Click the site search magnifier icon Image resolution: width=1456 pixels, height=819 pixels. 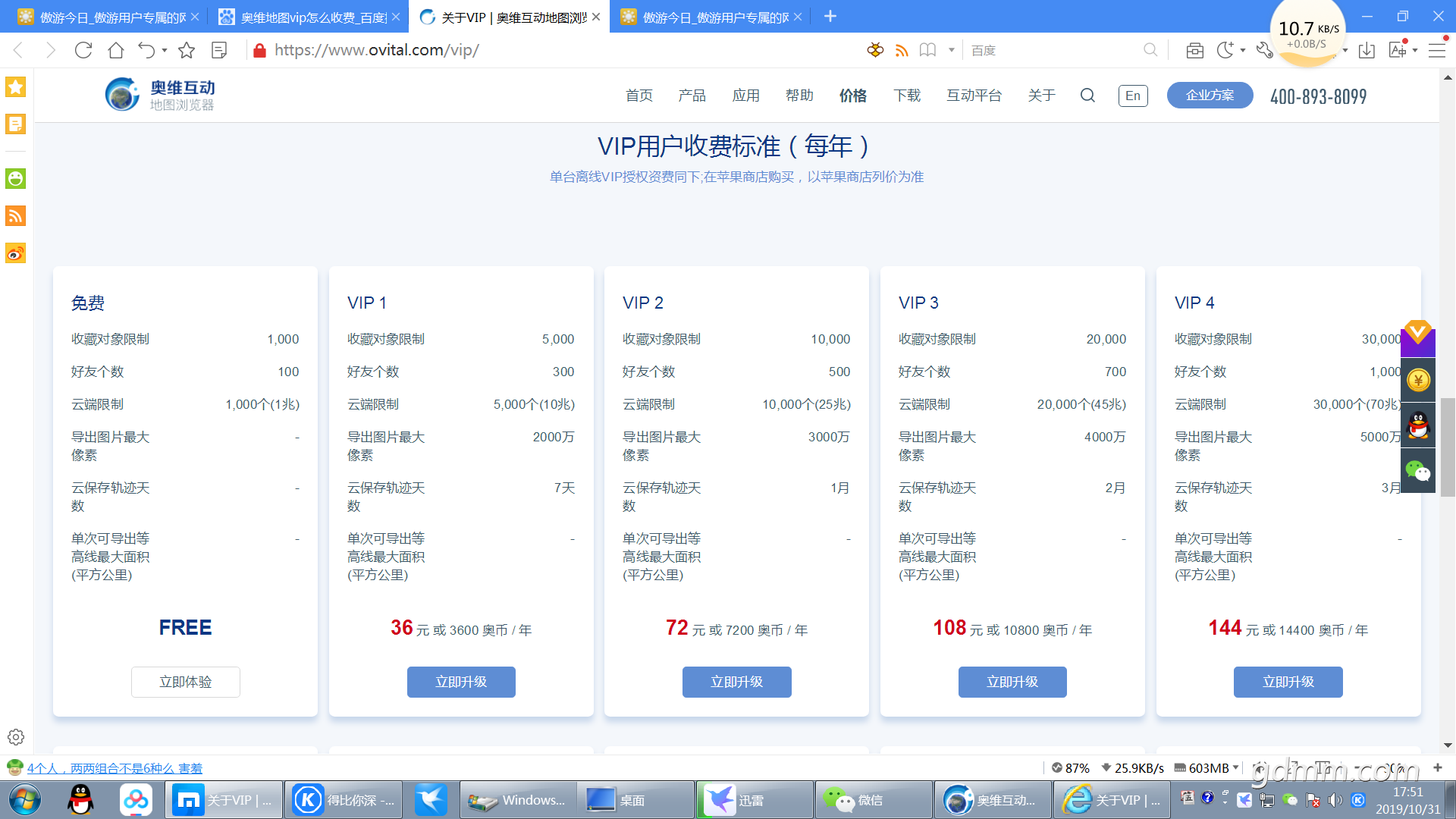coord(1087,96)
